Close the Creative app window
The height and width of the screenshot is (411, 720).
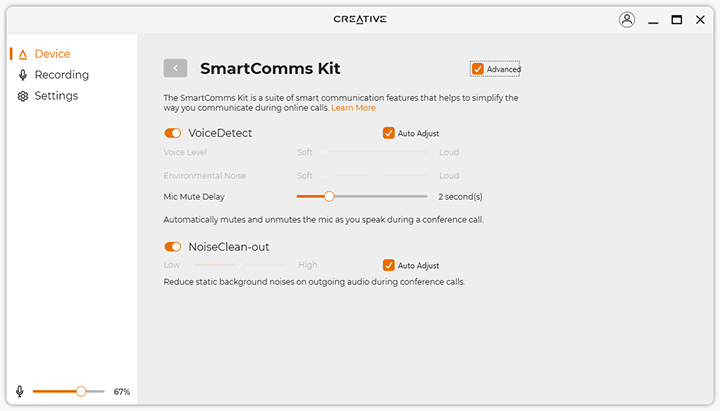click(700, 19)
